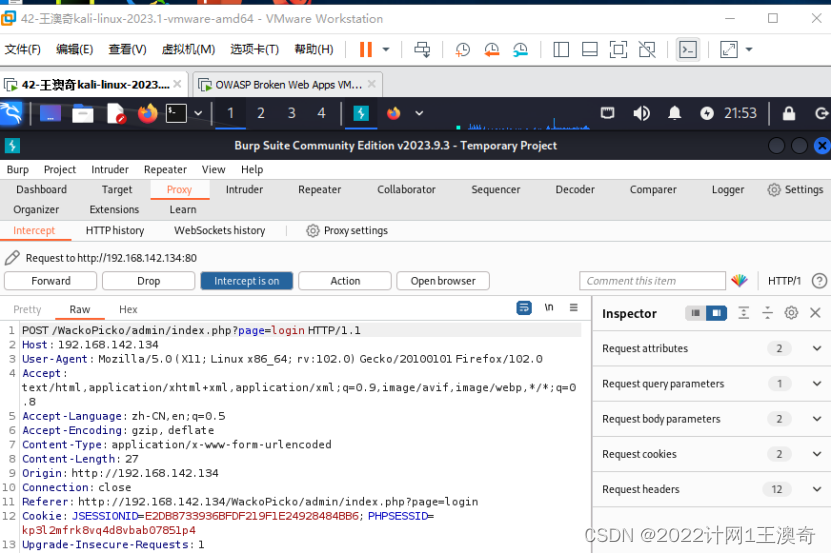Open Burp Settings with gear icon
The image size is (831, 554).
point(795,190)
